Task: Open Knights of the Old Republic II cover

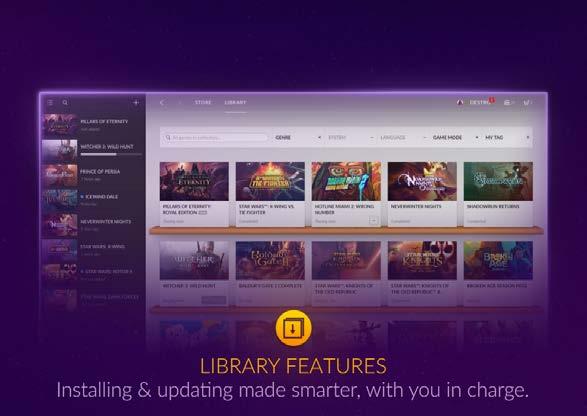Action: [x=422, y=260]
